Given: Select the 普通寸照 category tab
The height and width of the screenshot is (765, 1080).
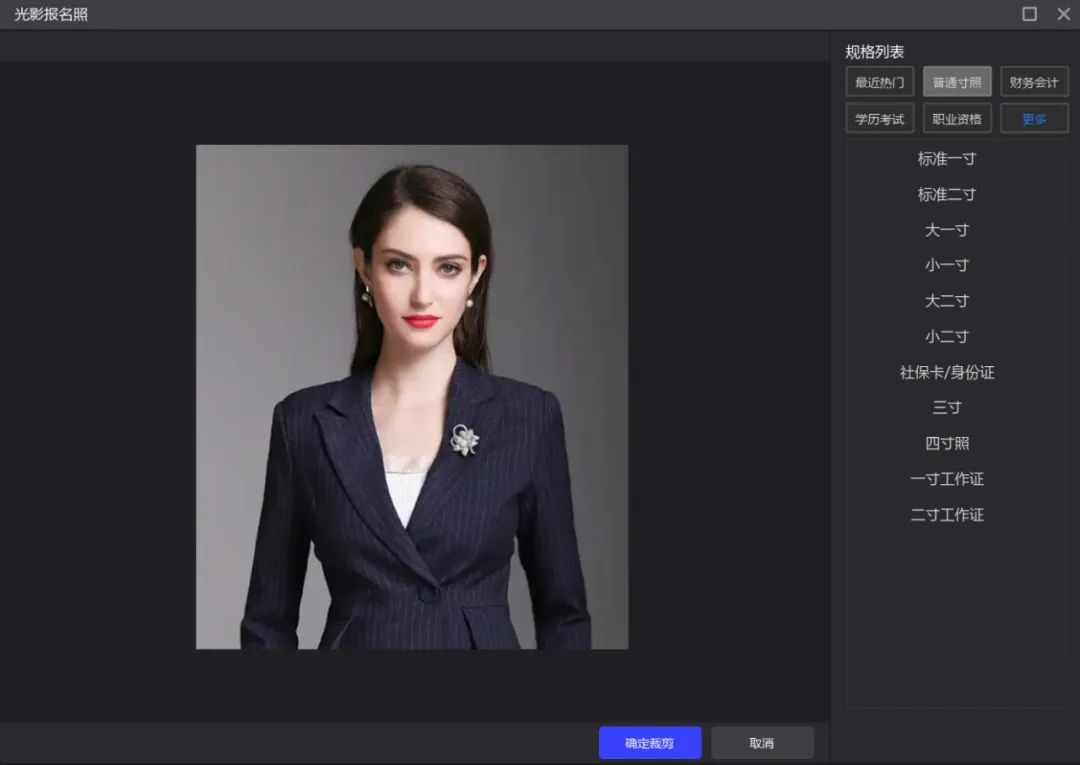Looking at the screenshot, I should click(x=957, y=82).
